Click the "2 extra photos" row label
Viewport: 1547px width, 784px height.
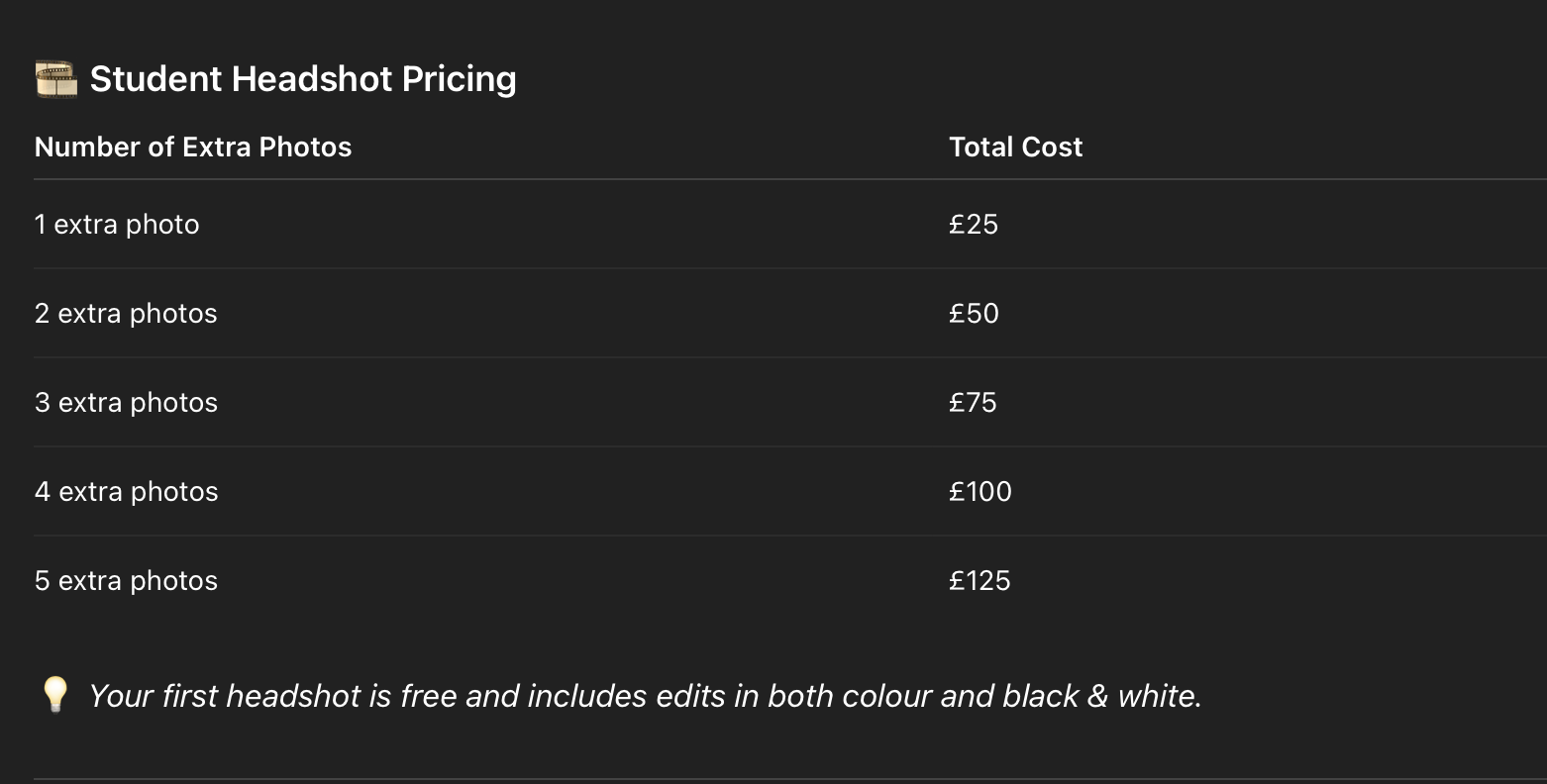[126, 314]
